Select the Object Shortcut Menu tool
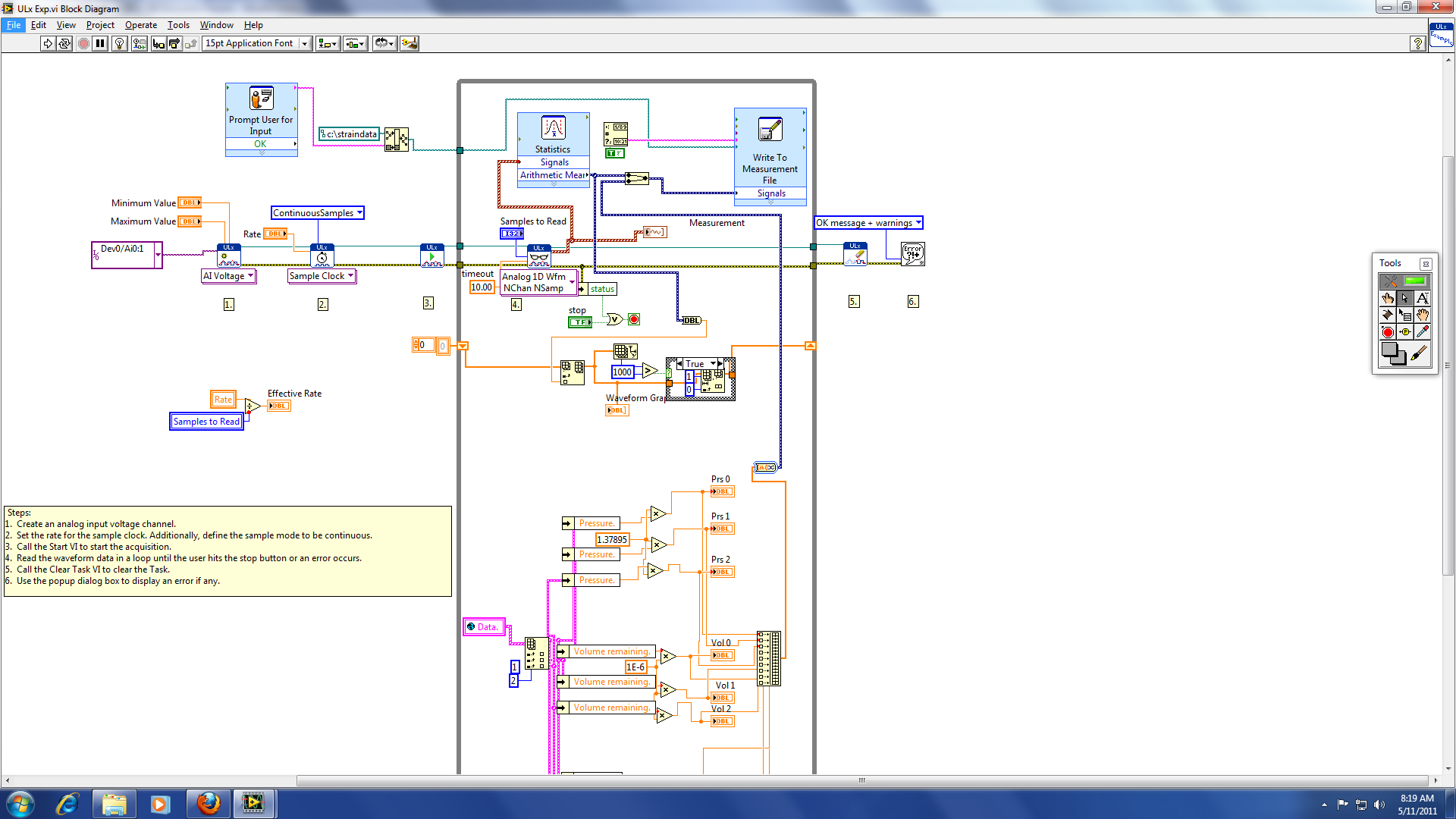 click(x=1404, y=315)
